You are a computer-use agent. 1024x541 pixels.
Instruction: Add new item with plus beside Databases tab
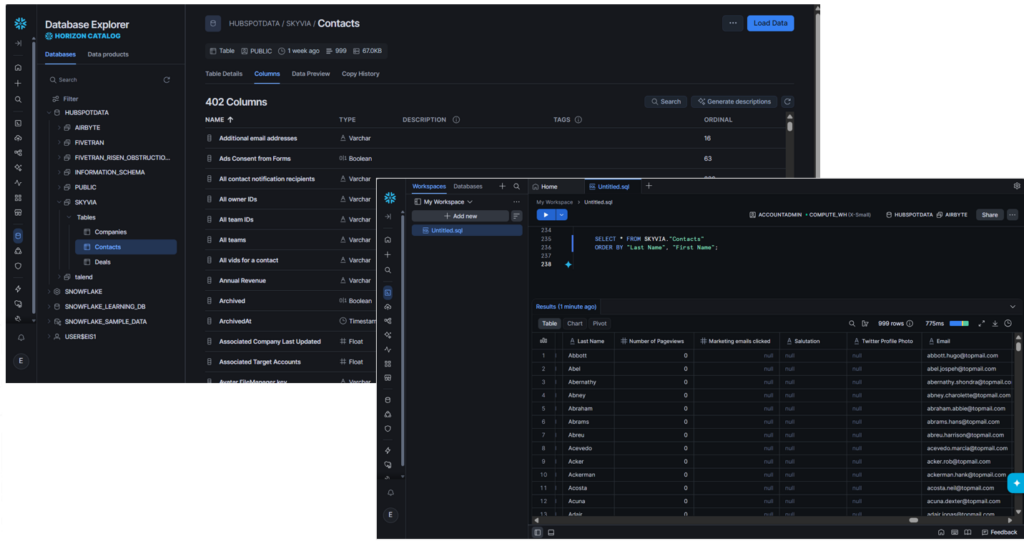pyautogui.click(x=502, y=186)
